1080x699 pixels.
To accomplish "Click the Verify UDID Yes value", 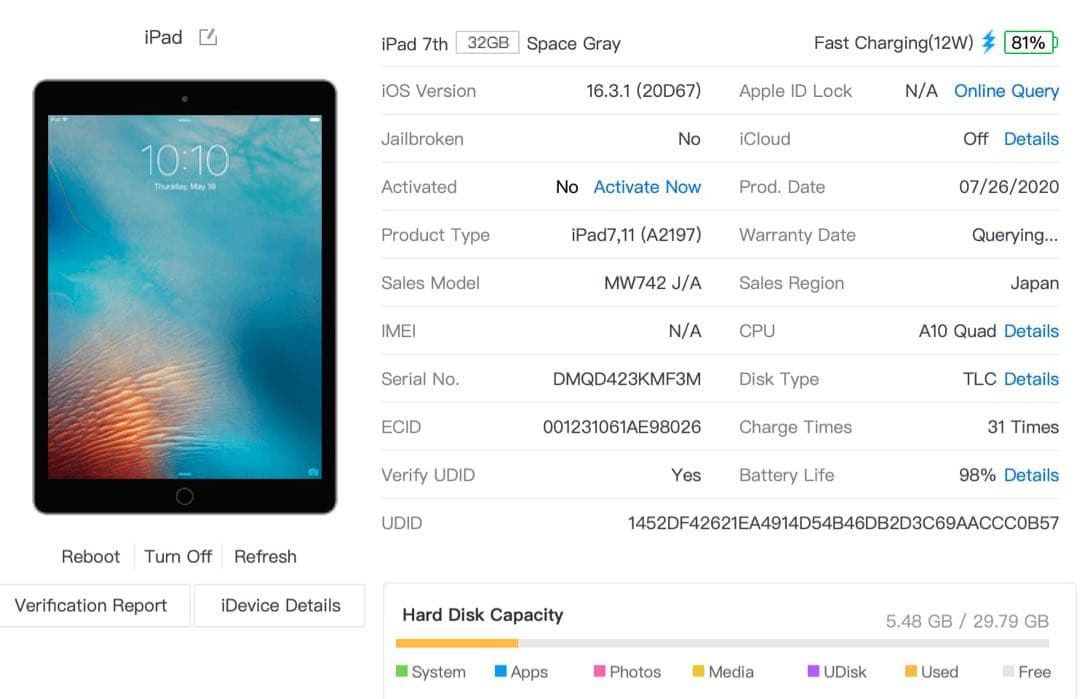I will point(686,475).
